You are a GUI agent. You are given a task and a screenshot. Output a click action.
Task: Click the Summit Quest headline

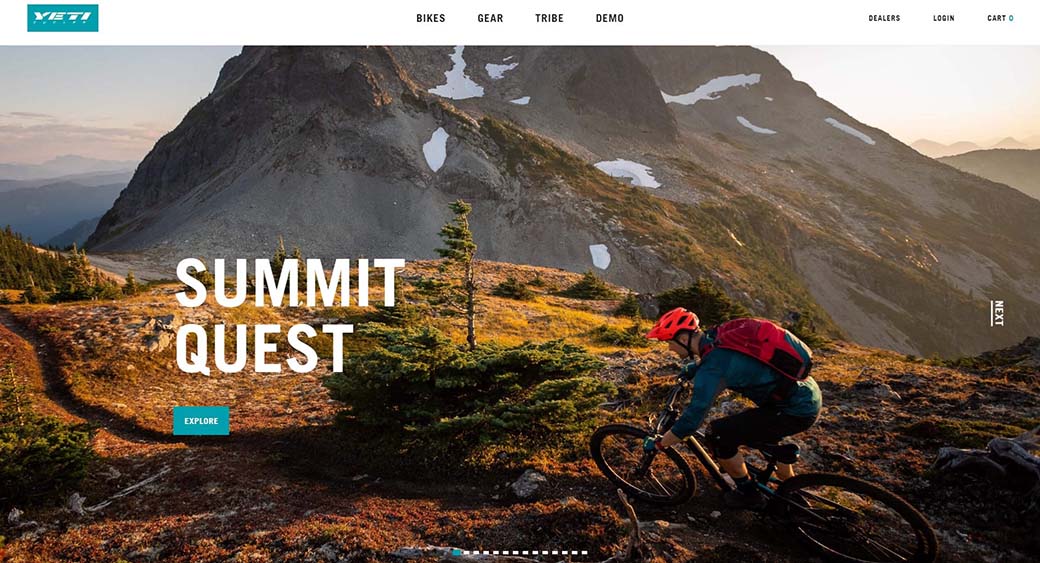tap(289, 316)
